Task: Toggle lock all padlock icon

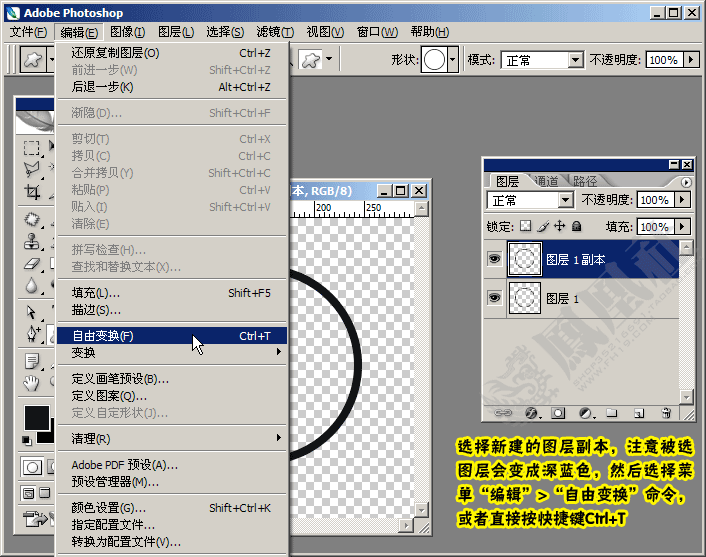Action: 576,226
